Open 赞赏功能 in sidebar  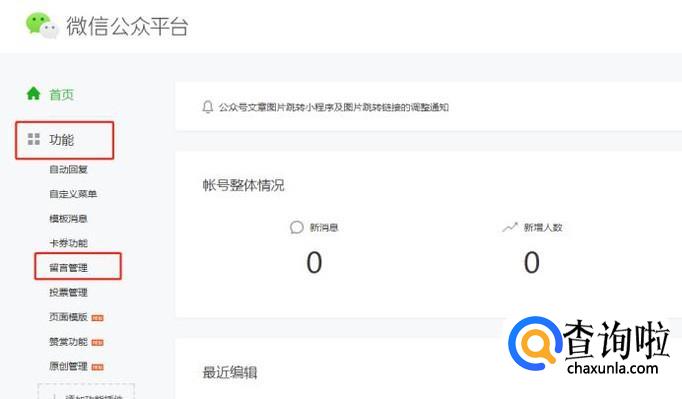tap(68, 342)
